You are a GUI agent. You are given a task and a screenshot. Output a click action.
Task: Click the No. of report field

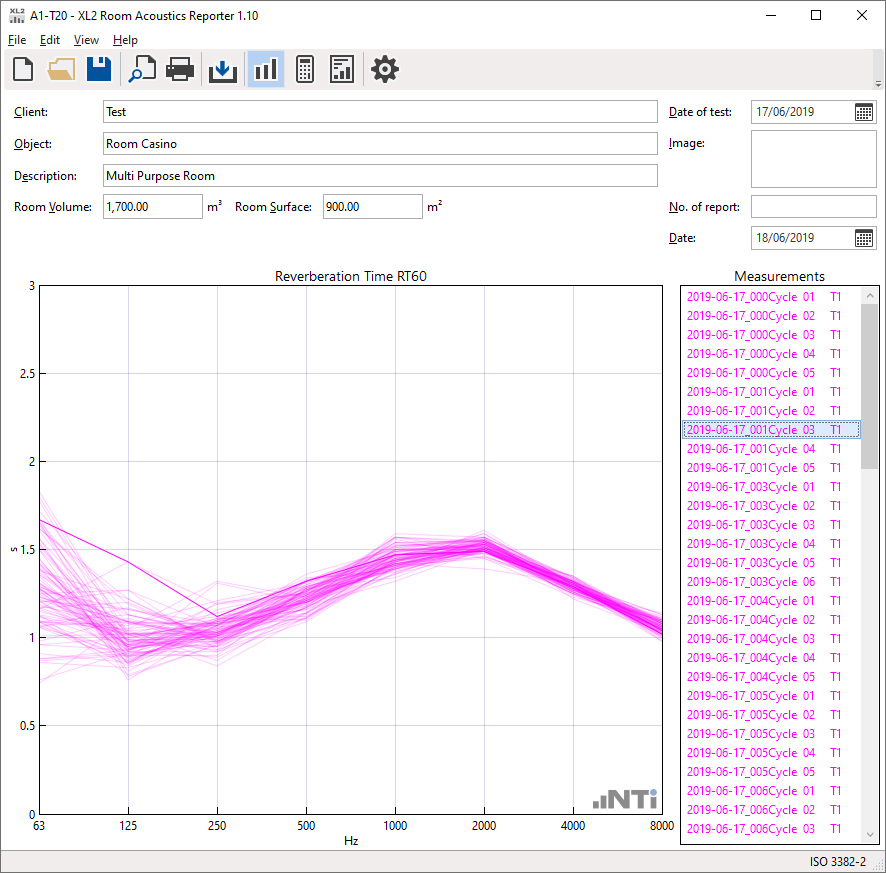pyautogui.click(x=813, y=207)
